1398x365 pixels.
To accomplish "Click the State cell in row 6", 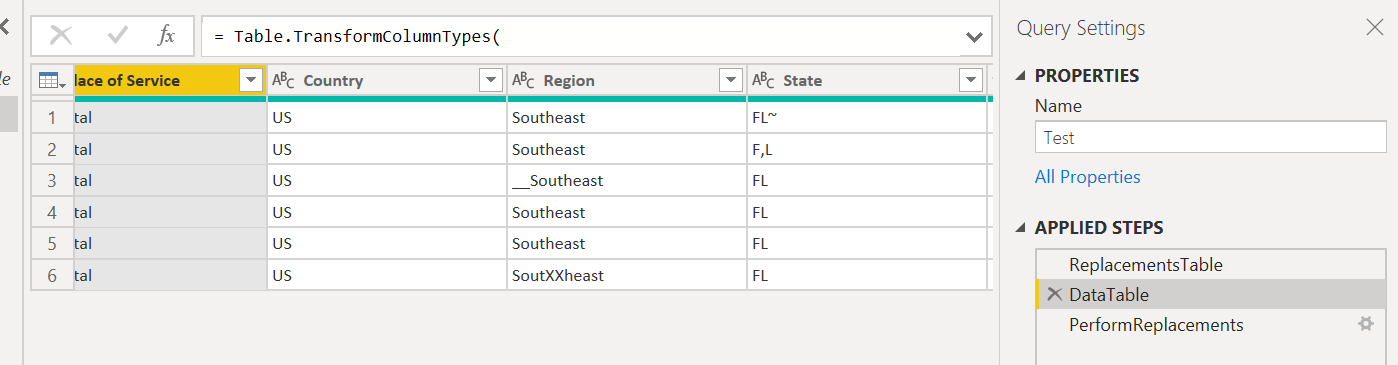I will pos(866,275).
